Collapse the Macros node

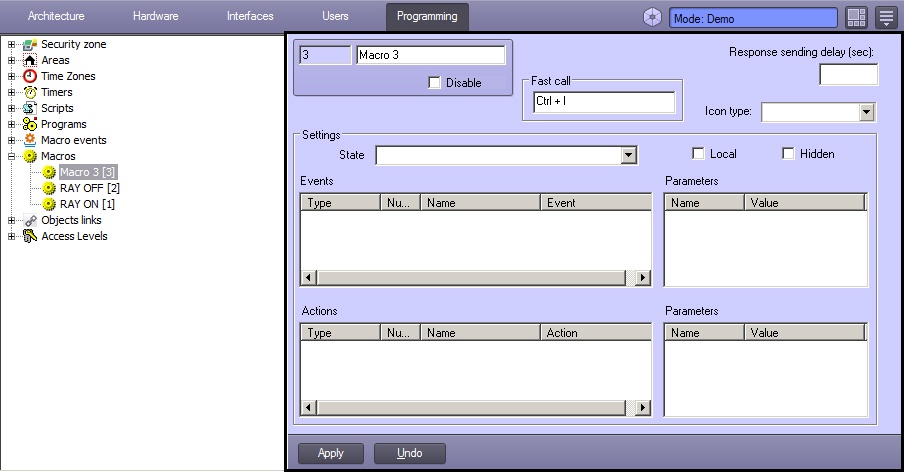[11, 156]
